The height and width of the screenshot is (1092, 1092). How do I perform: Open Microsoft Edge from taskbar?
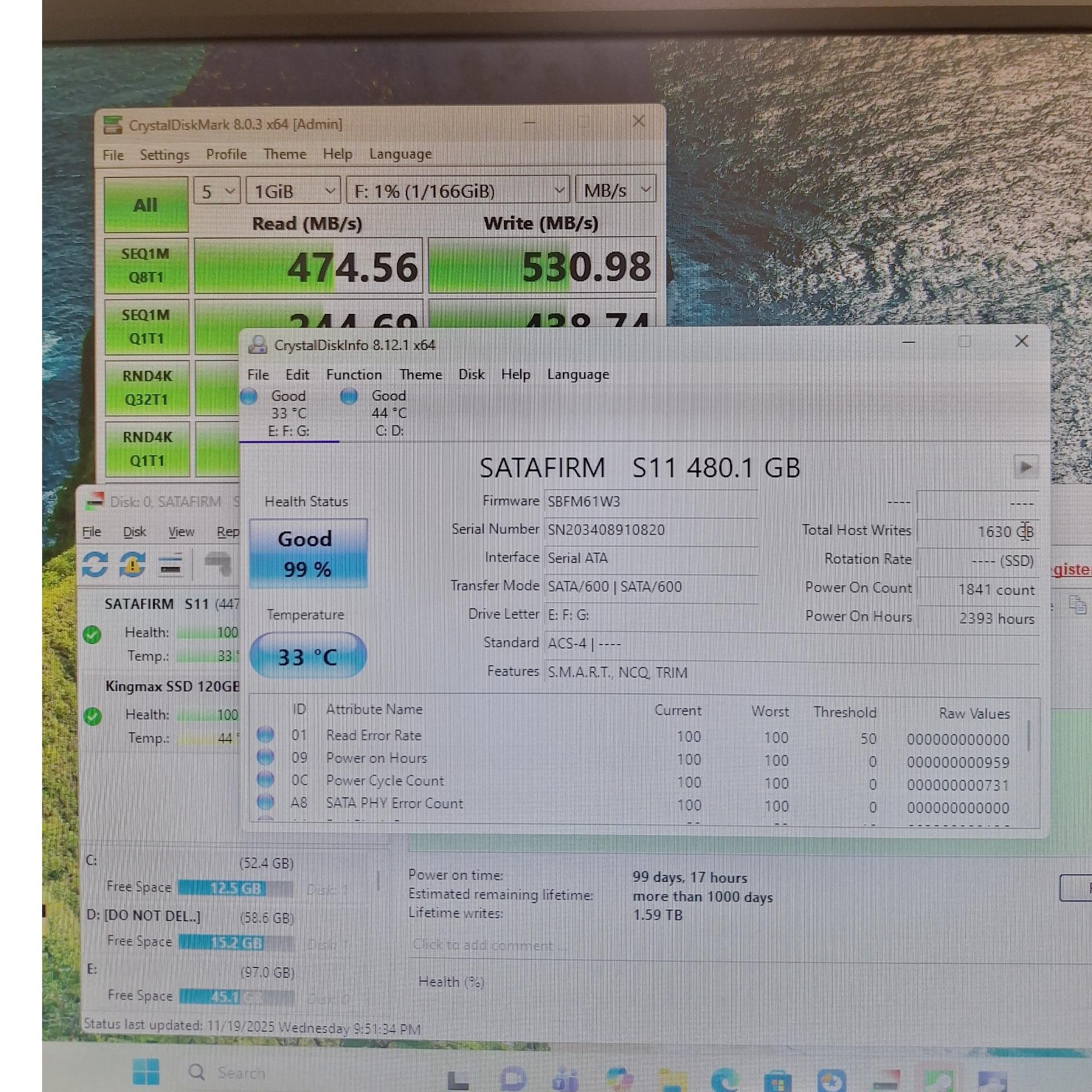[726, 1079]
